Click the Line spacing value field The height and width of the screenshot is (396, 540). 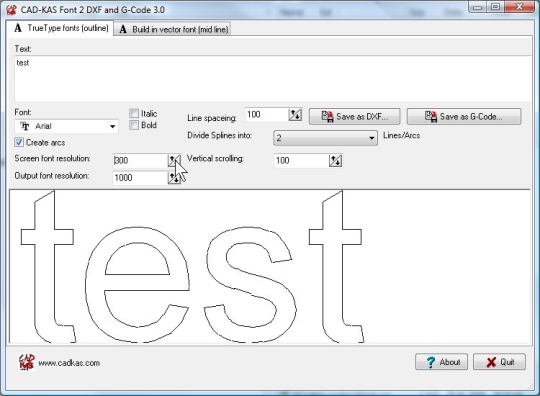click(267, 115)
